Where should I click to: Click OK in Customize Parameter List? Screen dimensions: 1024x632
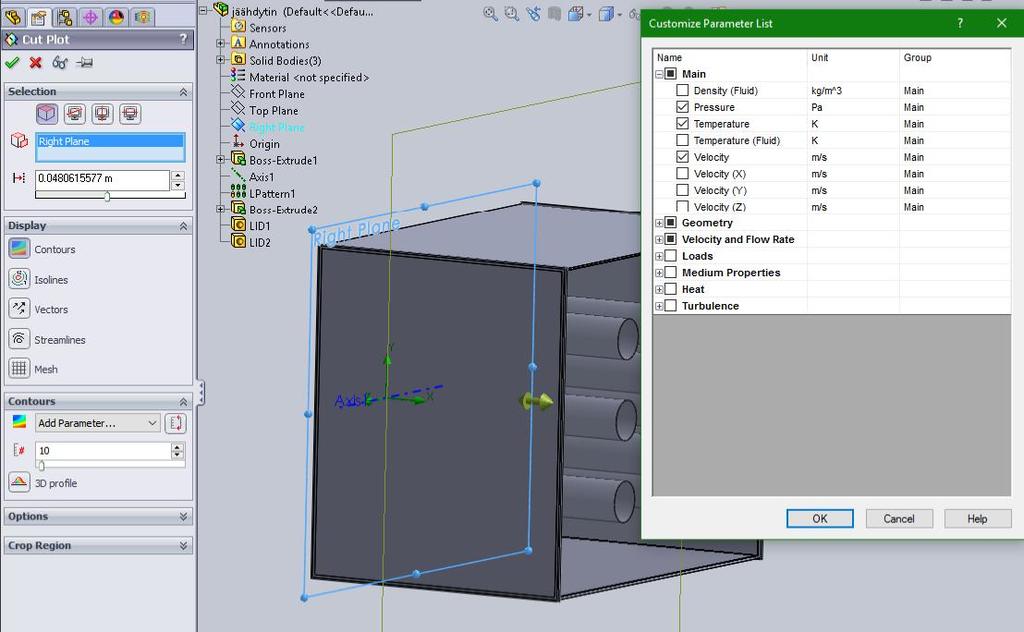click(x=820, y=518)
